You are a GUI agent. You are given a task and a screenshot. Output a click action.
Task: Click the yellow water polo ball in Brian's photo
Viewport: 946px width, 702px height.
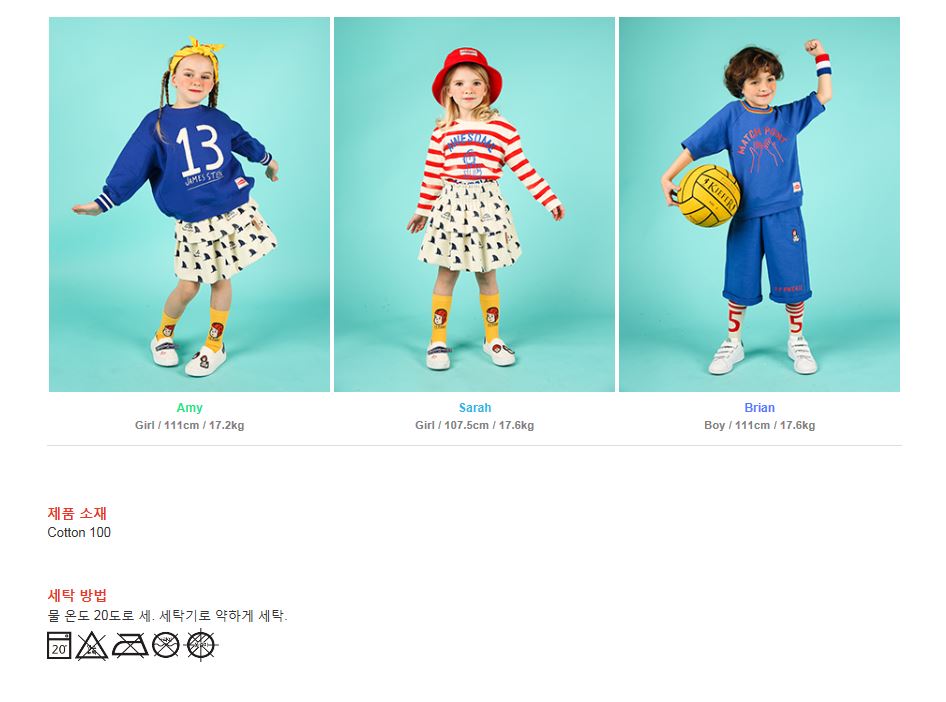(708, 195)
